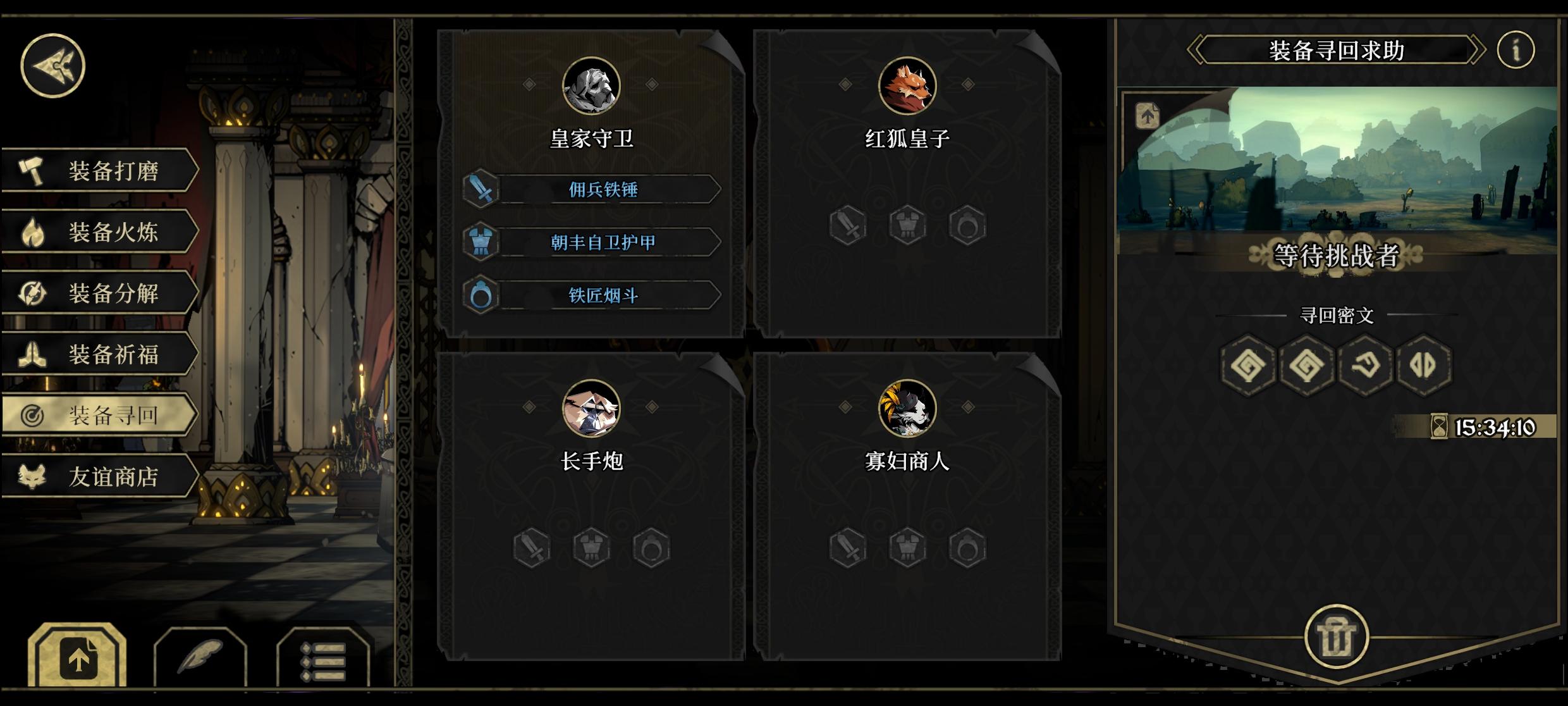The height and width of the screenshot is (706, 1568).
Task: Select 红狐皇子 fox portrait
Action: [907, 85]
